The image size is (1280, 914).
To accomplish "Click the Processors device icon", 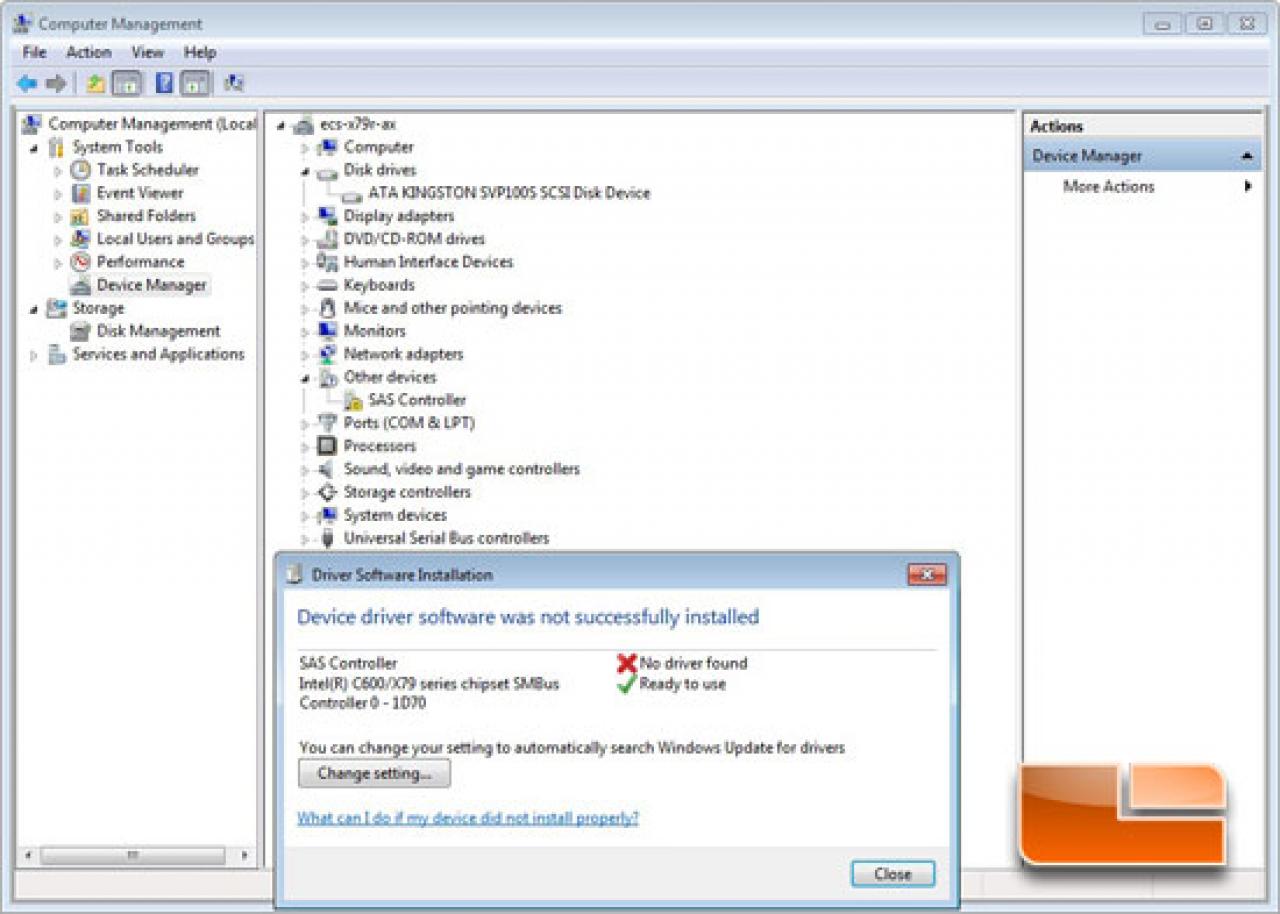I will pyautogui.click(x=326, y=446).
